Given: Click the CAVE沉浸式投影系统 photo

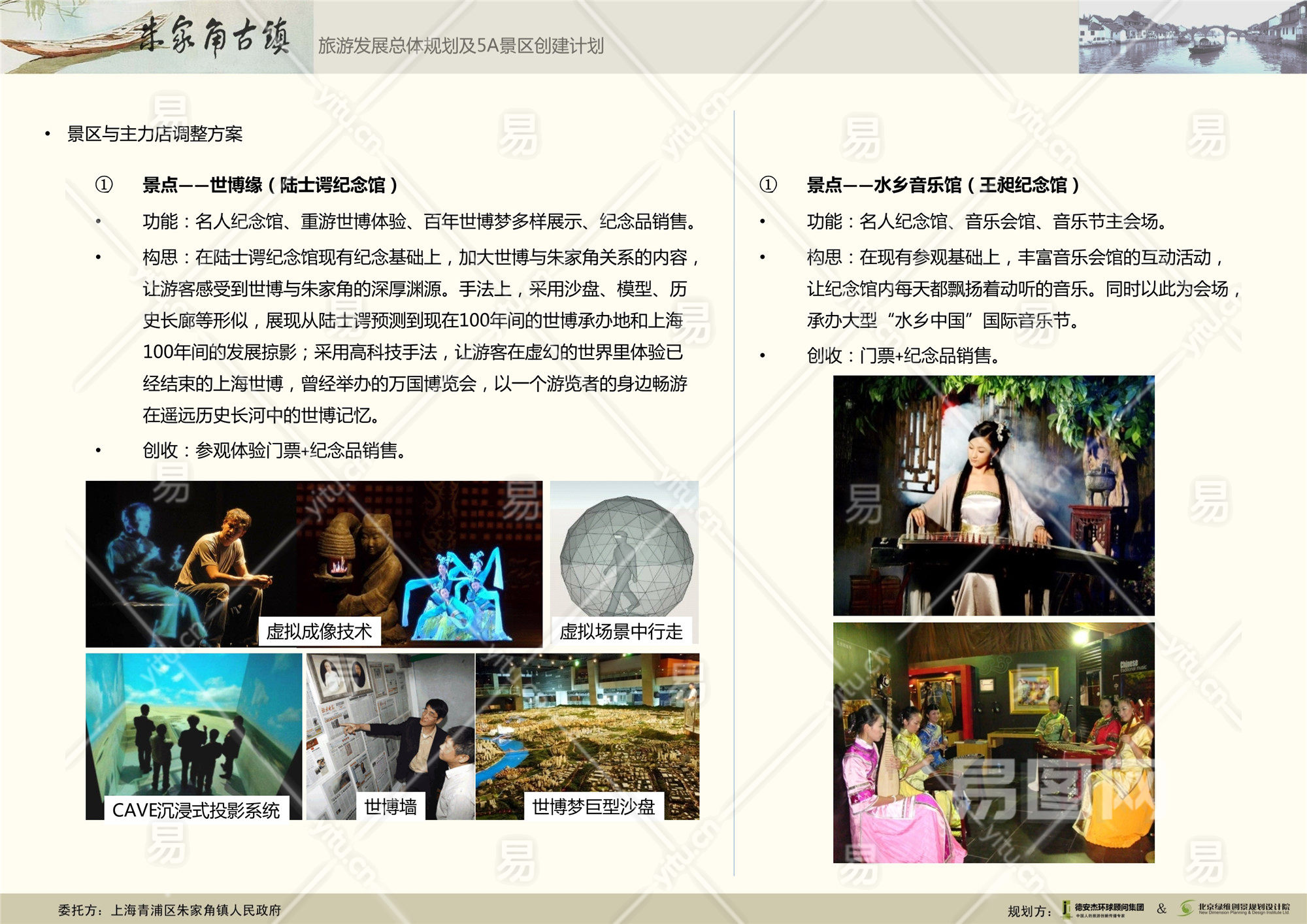Looking at the screenshot, I should tap(193, 725).
